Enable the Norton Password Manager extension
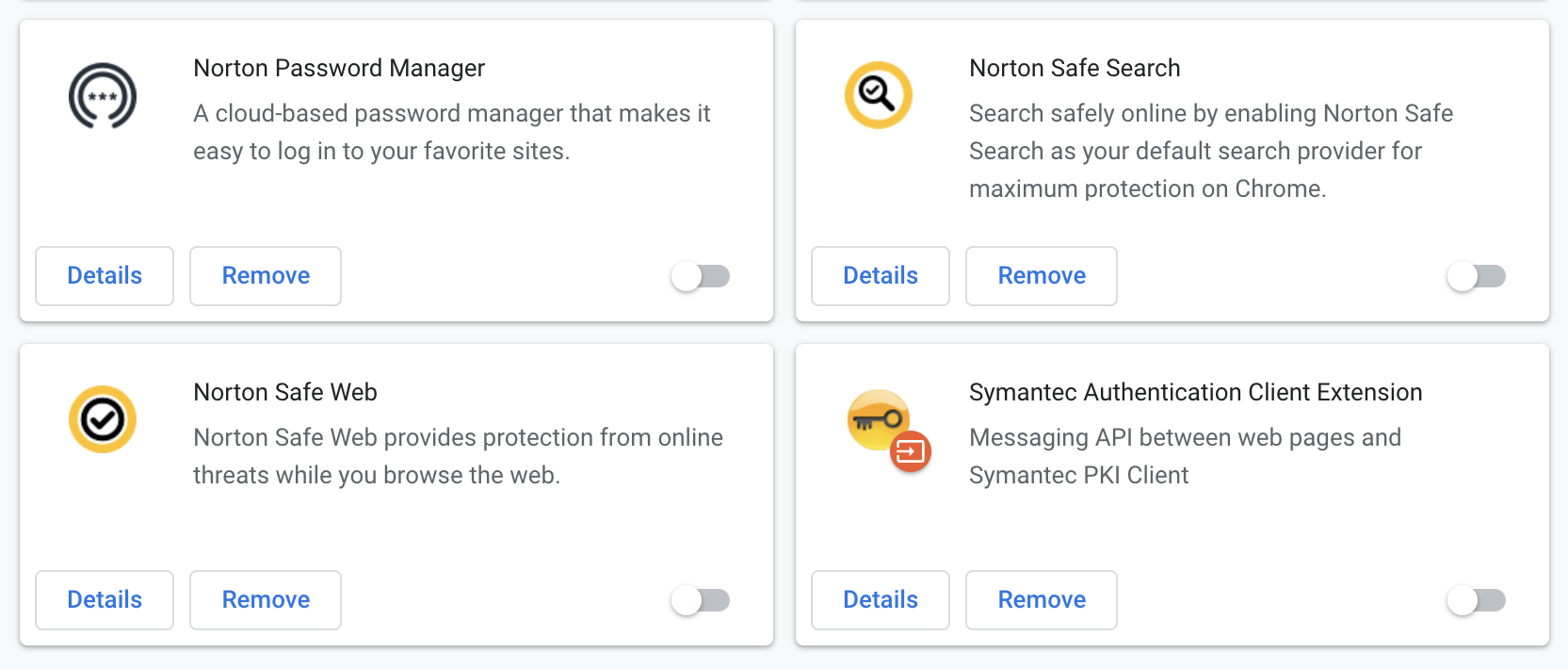Screen dimensions: 1568x669 [701, 275]
